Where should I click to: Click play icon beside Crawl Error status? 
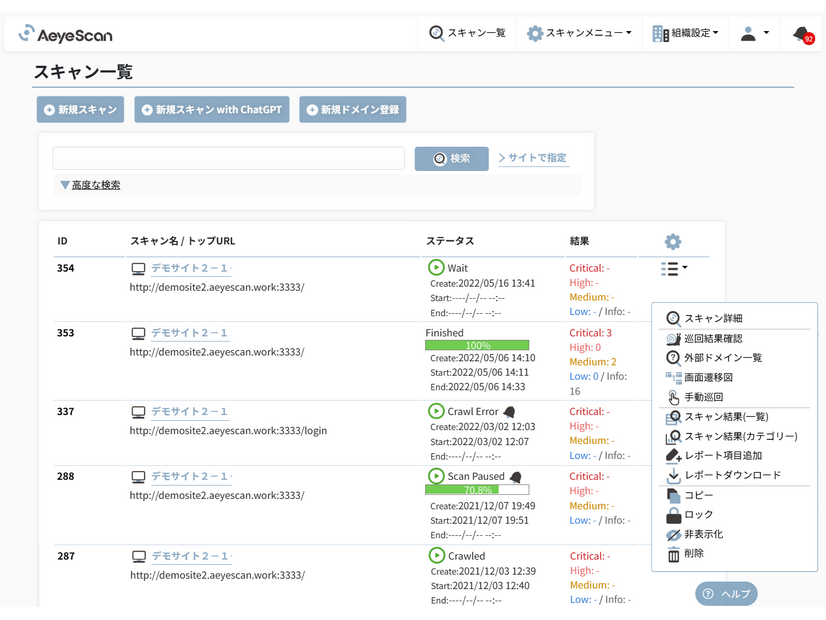pyautogui.click(x=436, y=411)
